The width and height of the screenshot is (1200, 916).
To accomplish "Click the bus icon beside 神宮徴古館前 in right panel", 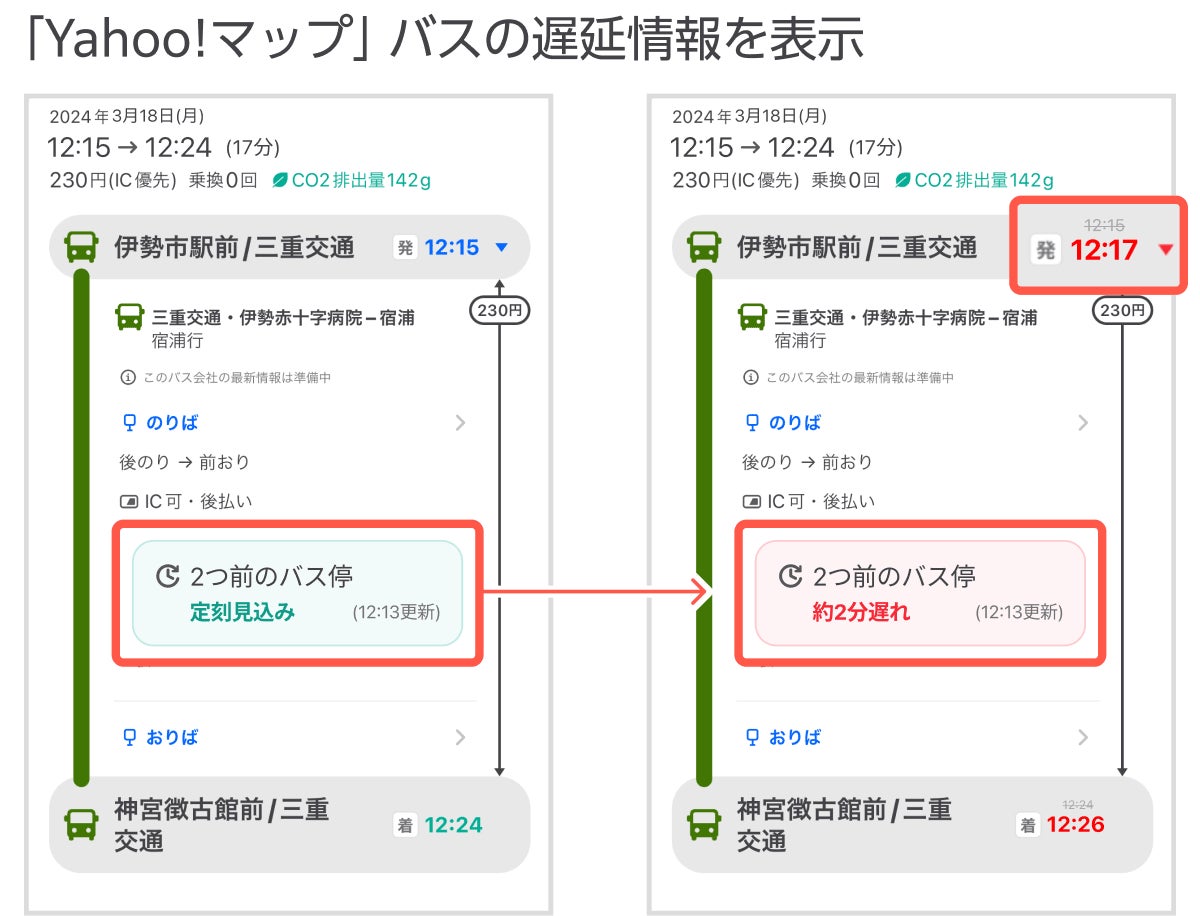I will 705,825.
